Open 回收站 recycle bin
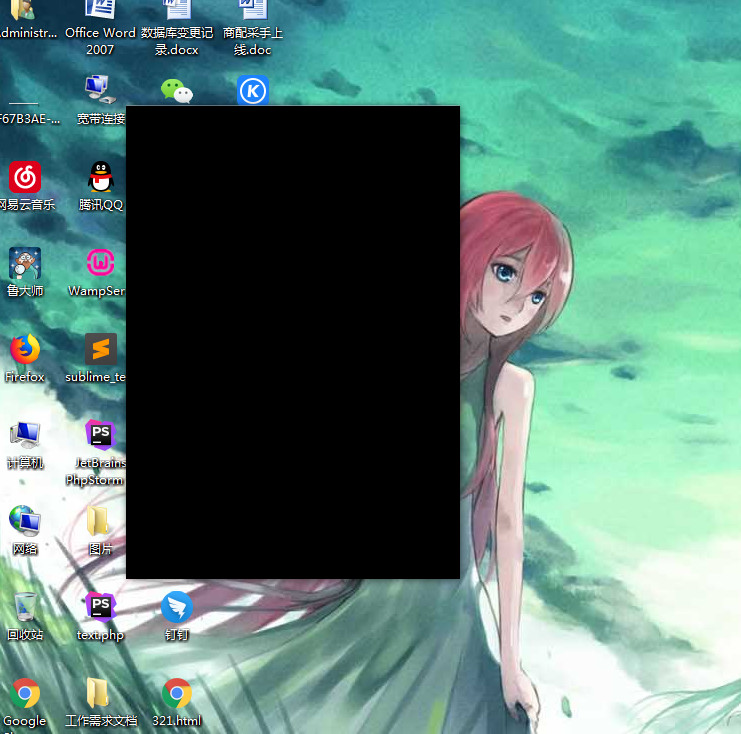 click(x=25, y=607)
